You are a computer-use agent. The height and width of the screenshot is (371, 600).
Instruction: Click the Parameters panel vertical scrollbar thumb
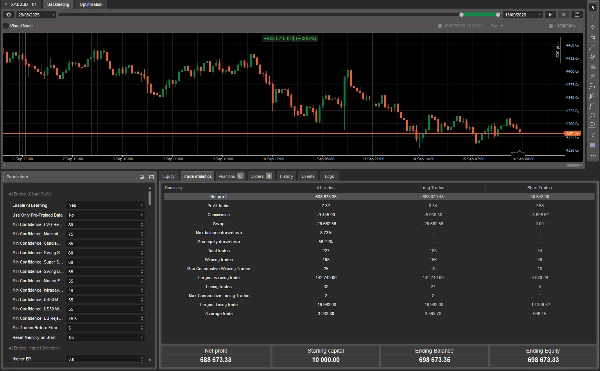pyautogui.click(x=150, y=198)
